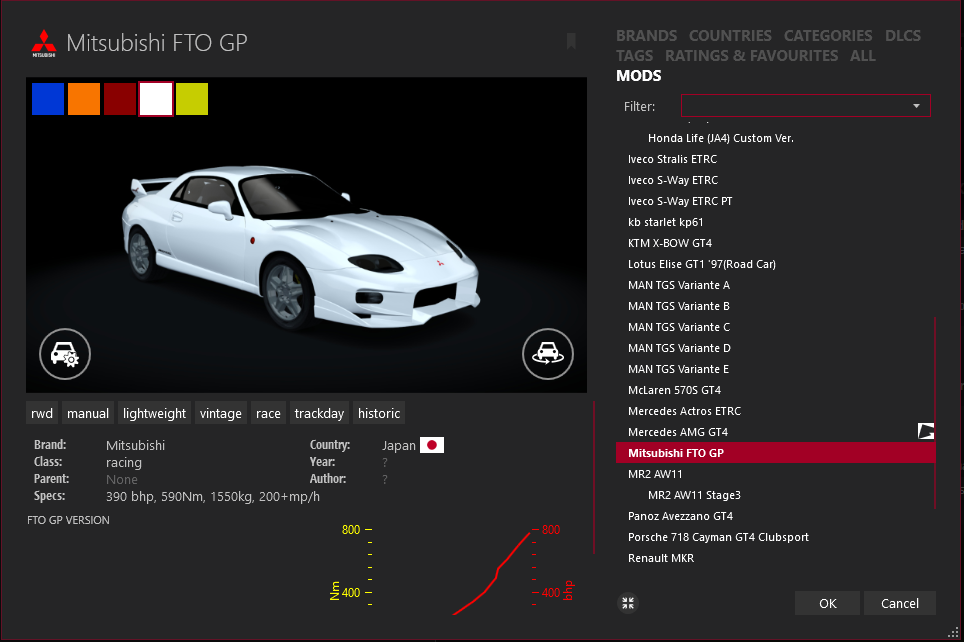Click Cancel to dismiss the dialog

[899, 603]
